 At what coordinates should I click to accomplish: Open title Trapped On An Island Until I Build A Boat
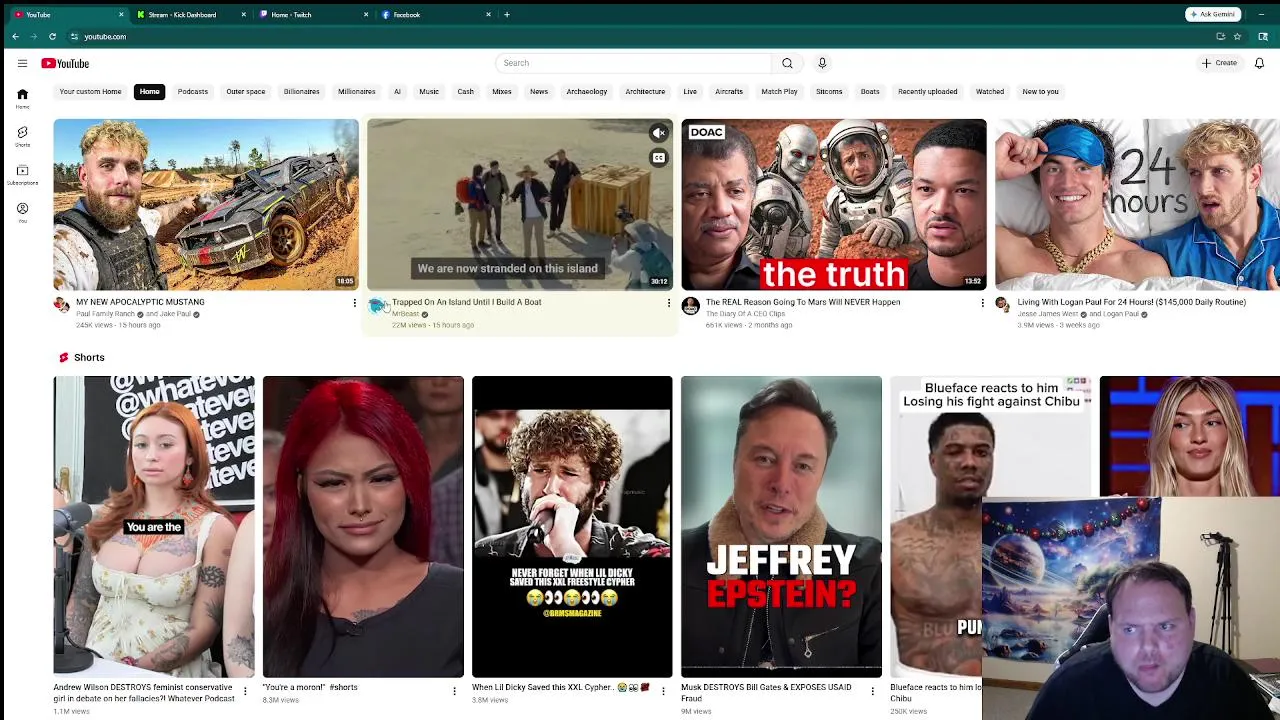(466, 302)
